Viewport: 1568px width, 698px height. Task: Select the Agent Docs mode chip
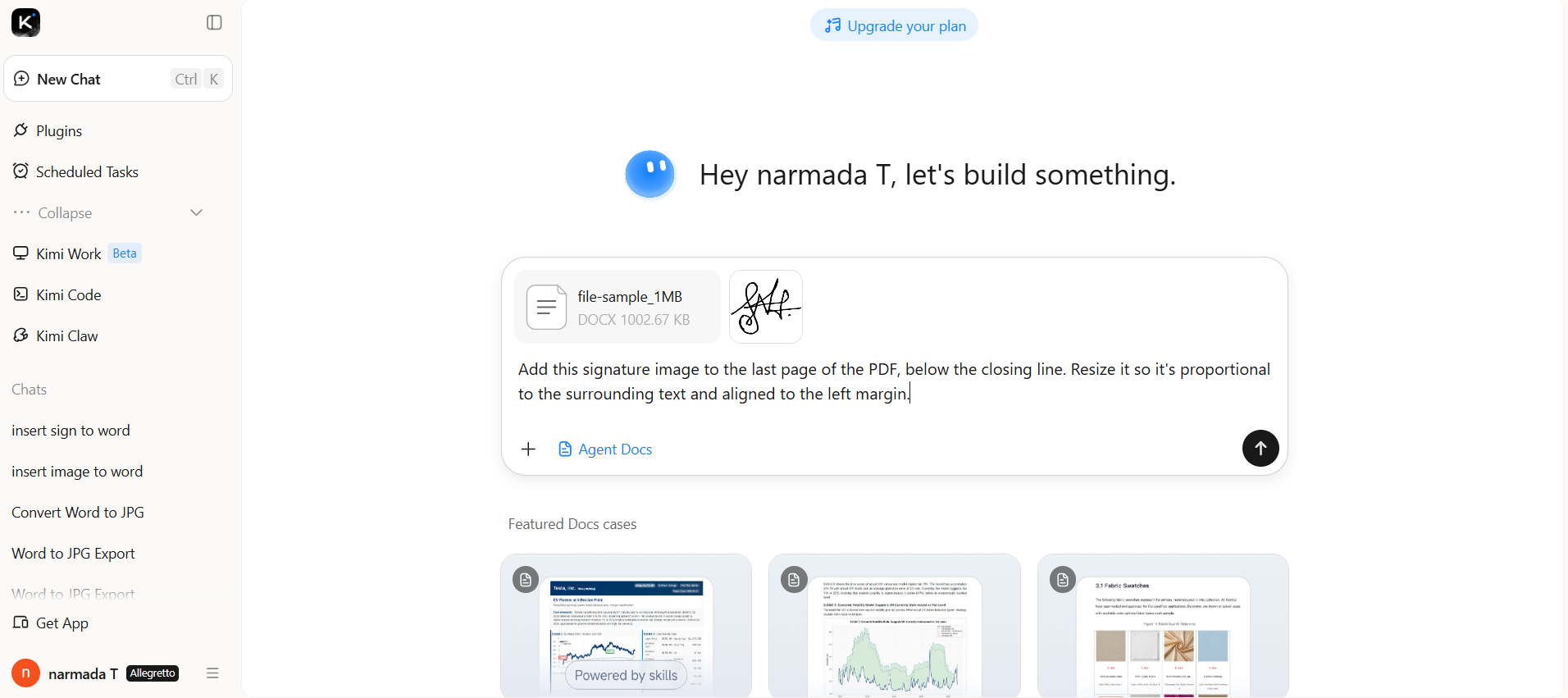pos(605,449)
